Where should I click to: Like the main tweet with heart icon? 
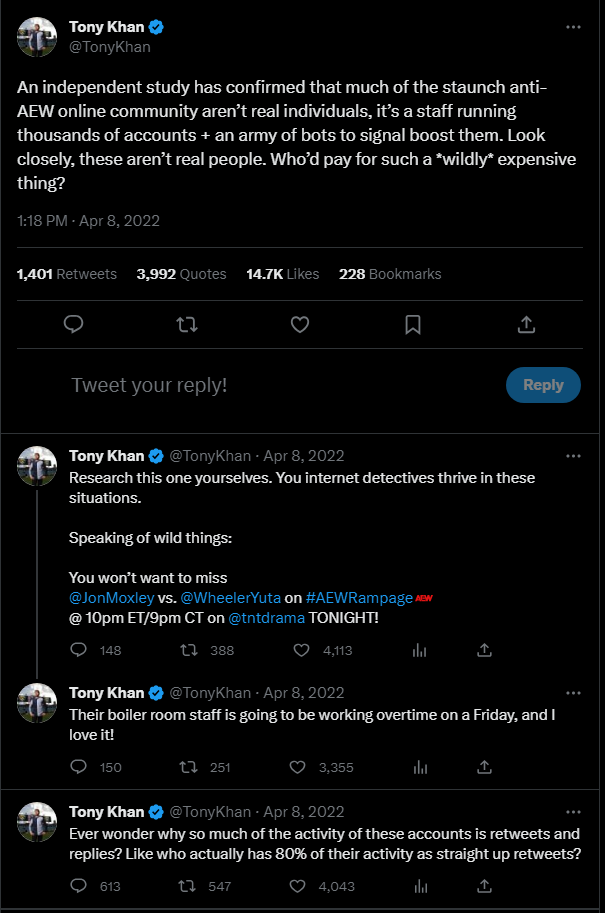pyautogui.click(x=299, y=324)
